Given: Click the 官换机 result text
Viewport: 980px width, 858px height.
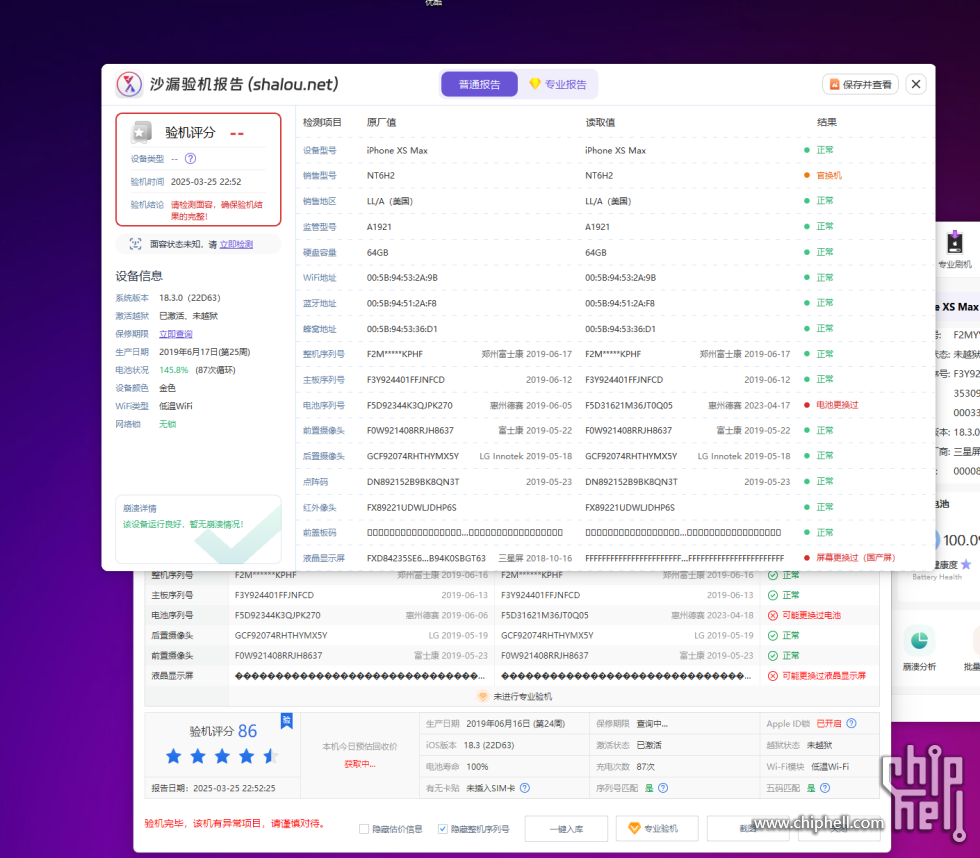Looking at the screenshot, I should coord(829,176).
